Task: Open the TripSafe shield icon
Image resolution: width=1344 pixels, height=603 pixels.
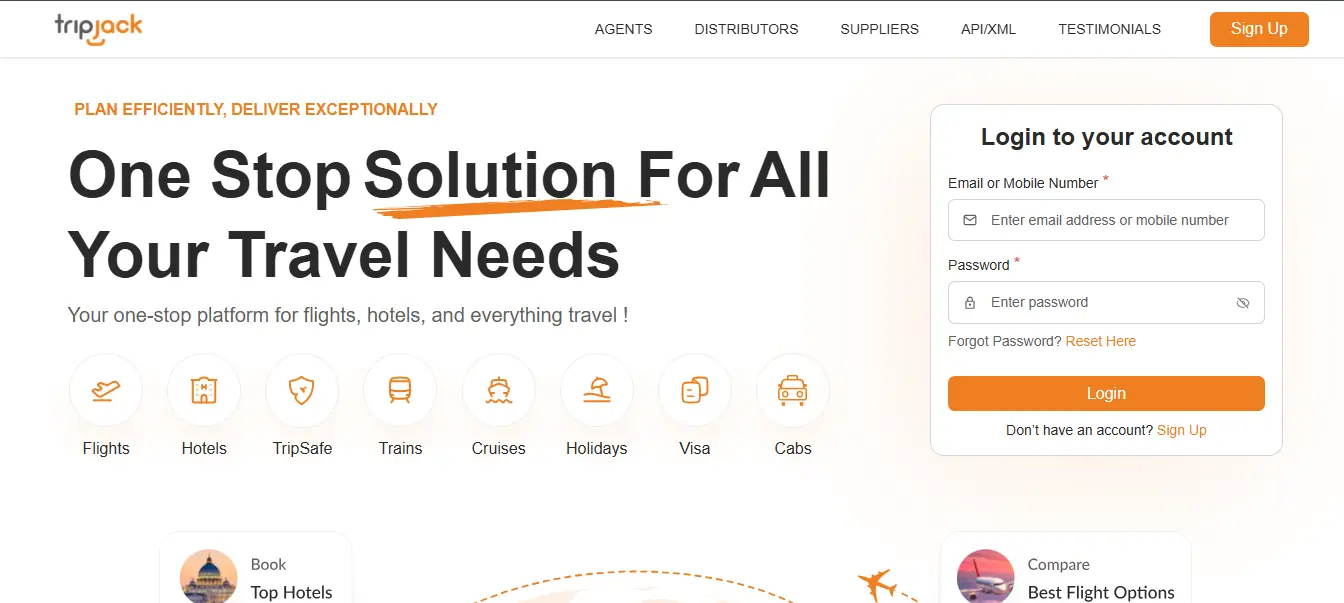Action: [302, 390]
